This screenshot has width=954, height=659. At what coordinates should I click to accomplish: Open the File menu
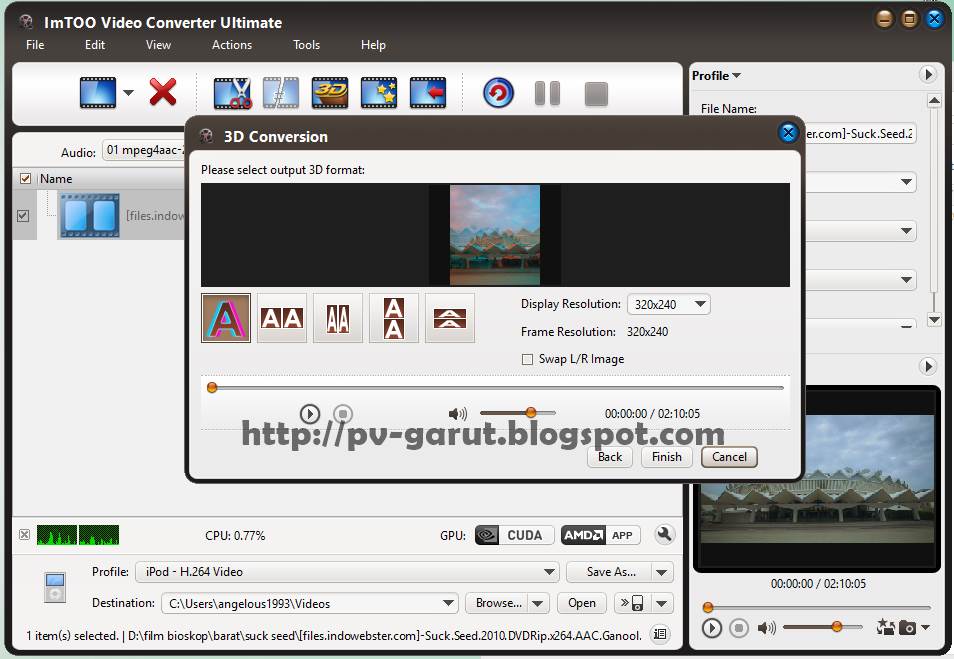[35, 45]
